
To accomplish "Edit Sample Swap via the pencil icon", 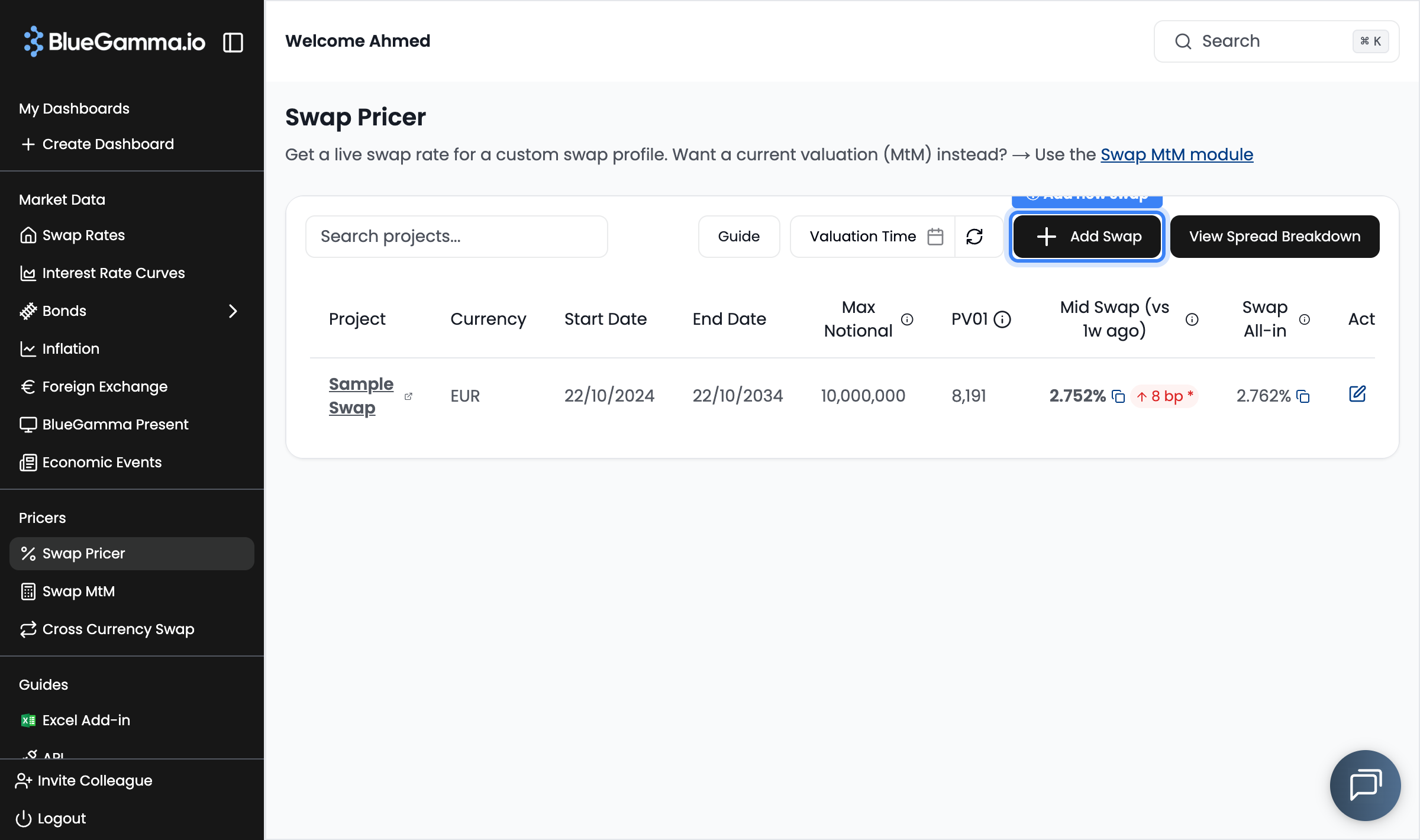I will point(1358,393).
